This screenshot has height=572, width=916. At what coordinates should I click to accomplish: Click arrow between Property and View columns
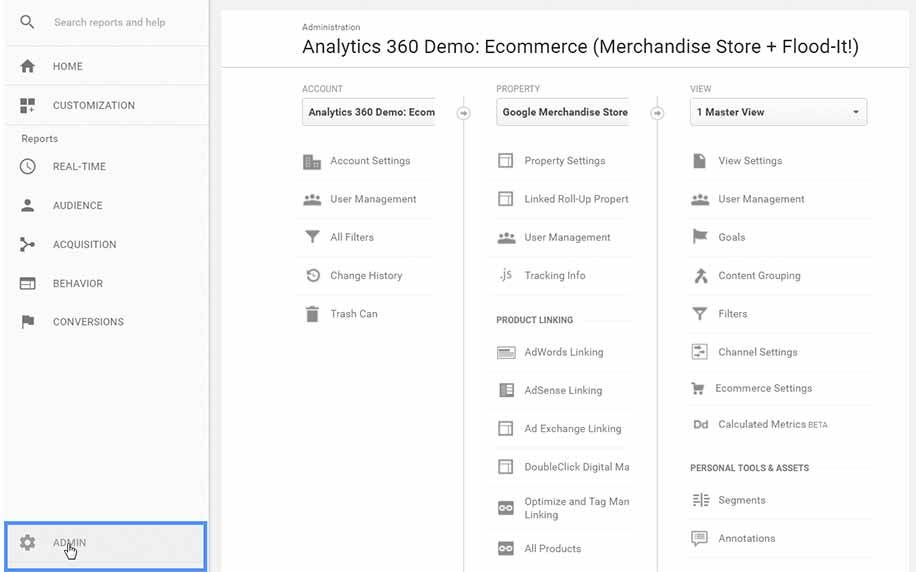(657, 113)
